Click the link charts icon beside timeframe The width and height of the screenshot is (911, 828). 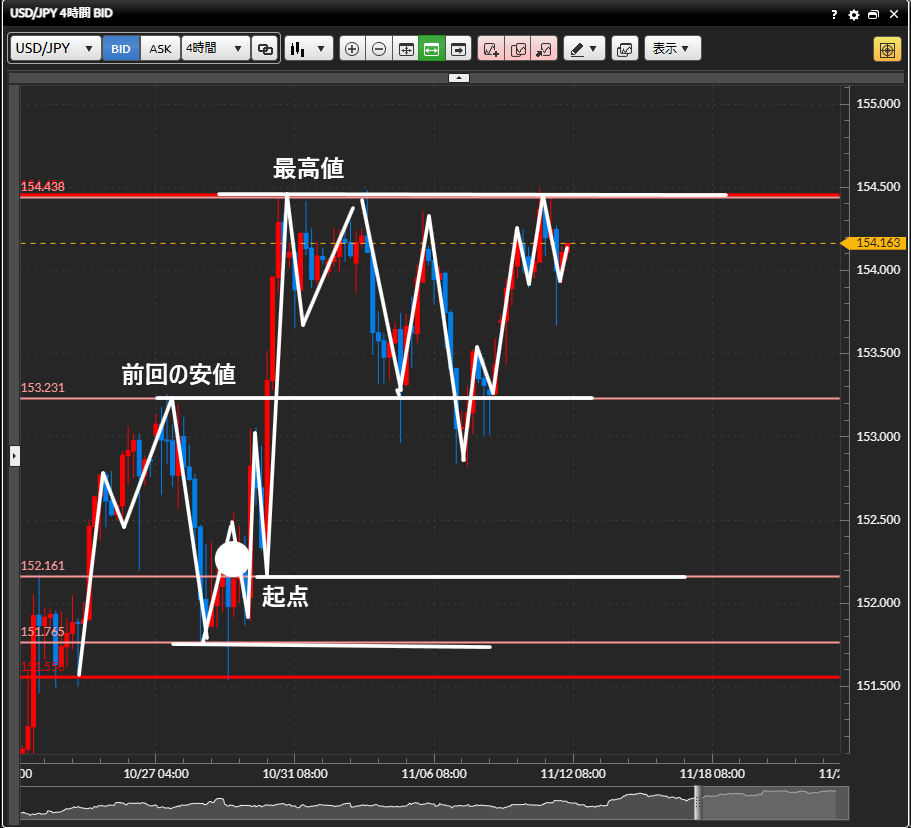[265, 48]
